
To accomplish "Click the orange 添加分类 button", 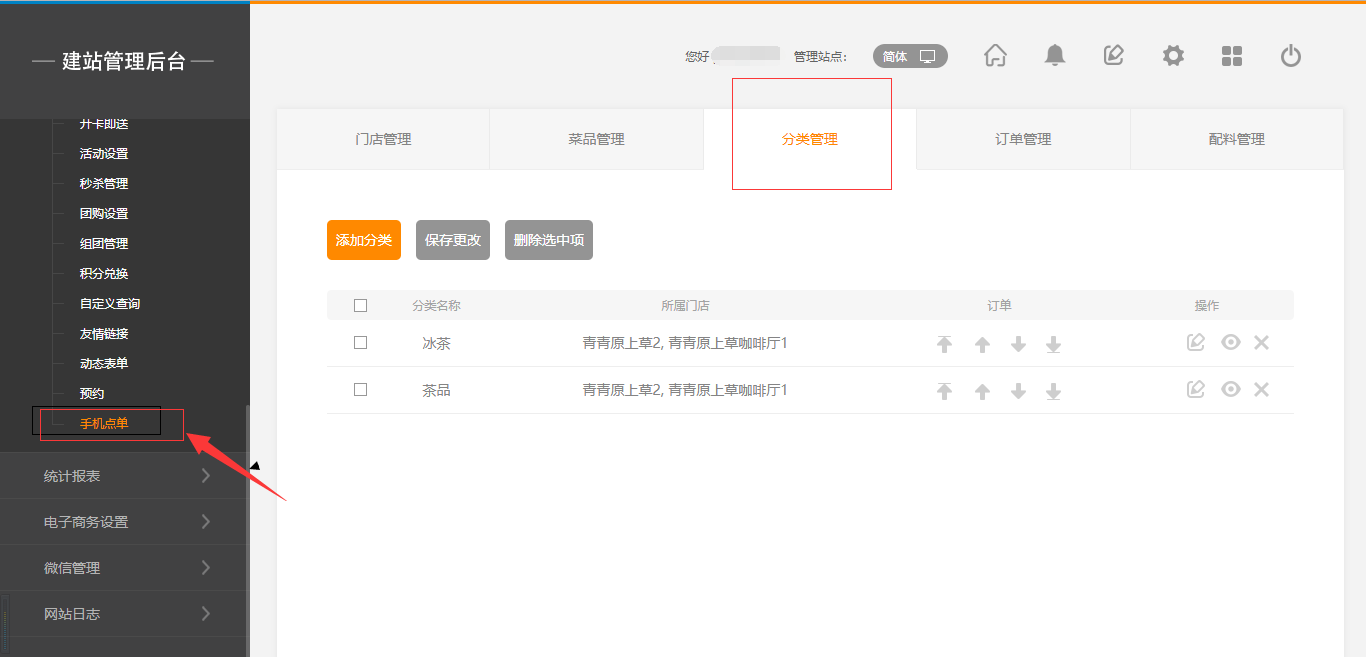I will tap(364, 240).
